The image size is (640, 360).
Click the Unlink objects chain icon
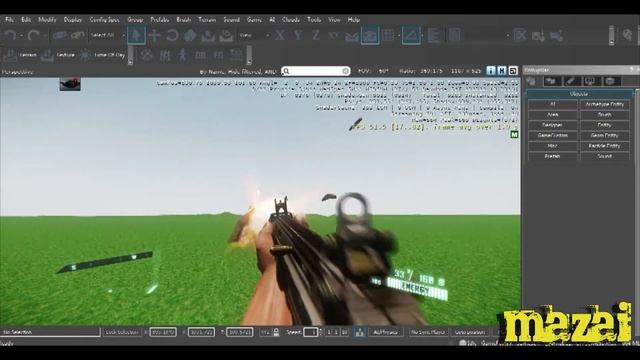77,36
